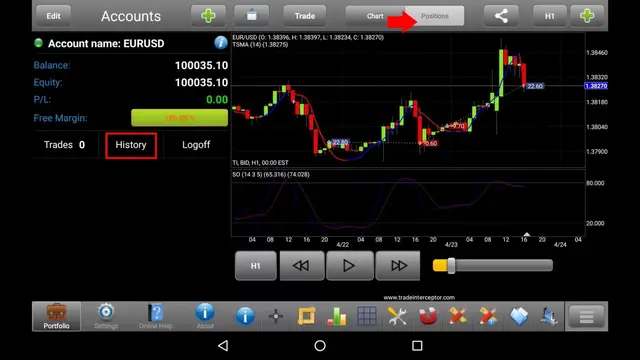Tap the Android back button
Viewport: 640px width, 360px height.
[223, 346]
